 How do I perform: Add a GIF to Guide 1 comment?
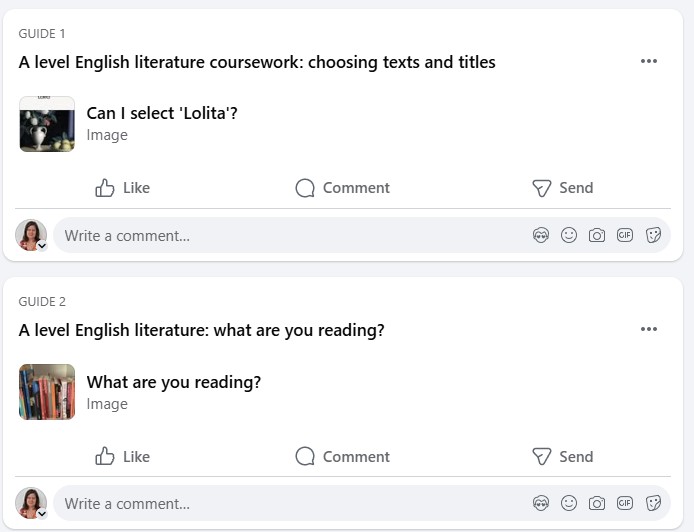625,236
